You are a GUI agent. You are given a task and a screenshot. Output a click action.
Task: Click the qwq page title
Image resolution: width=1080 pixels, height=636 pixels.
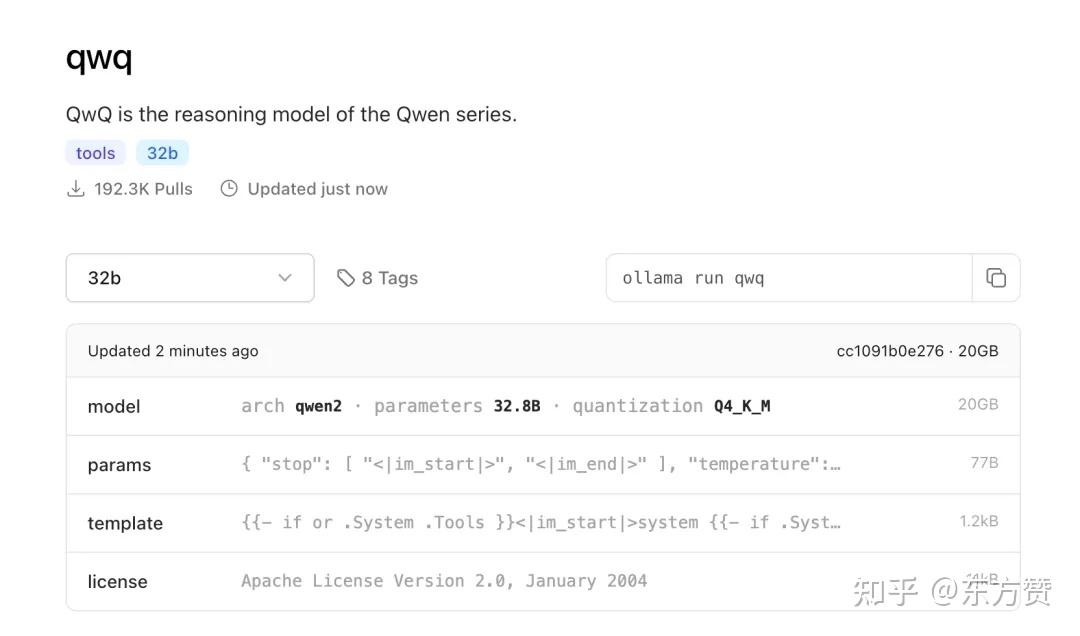tap(99, 58)
